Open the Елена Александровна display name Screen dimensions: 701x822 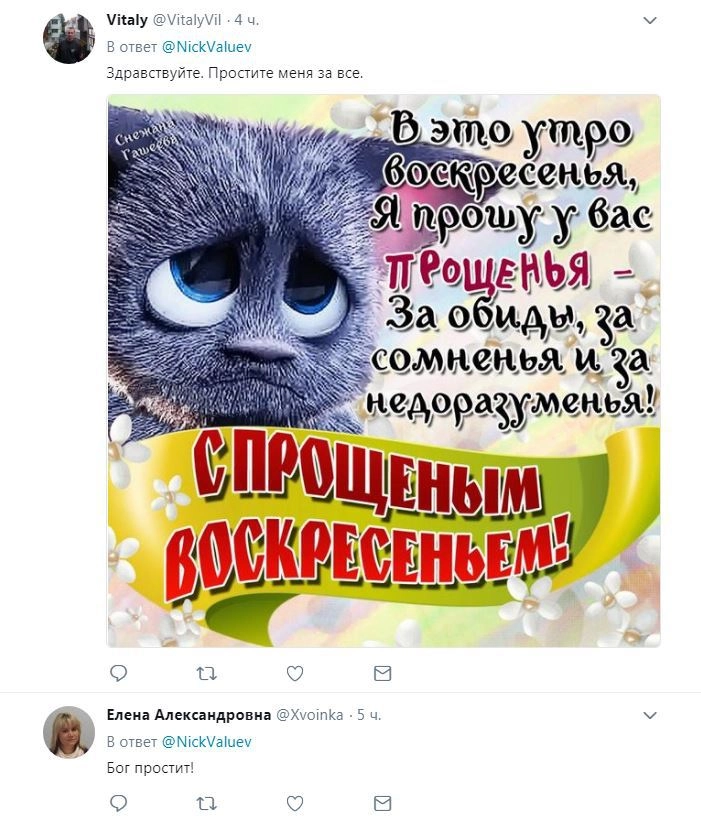click(x=189, y=715)
